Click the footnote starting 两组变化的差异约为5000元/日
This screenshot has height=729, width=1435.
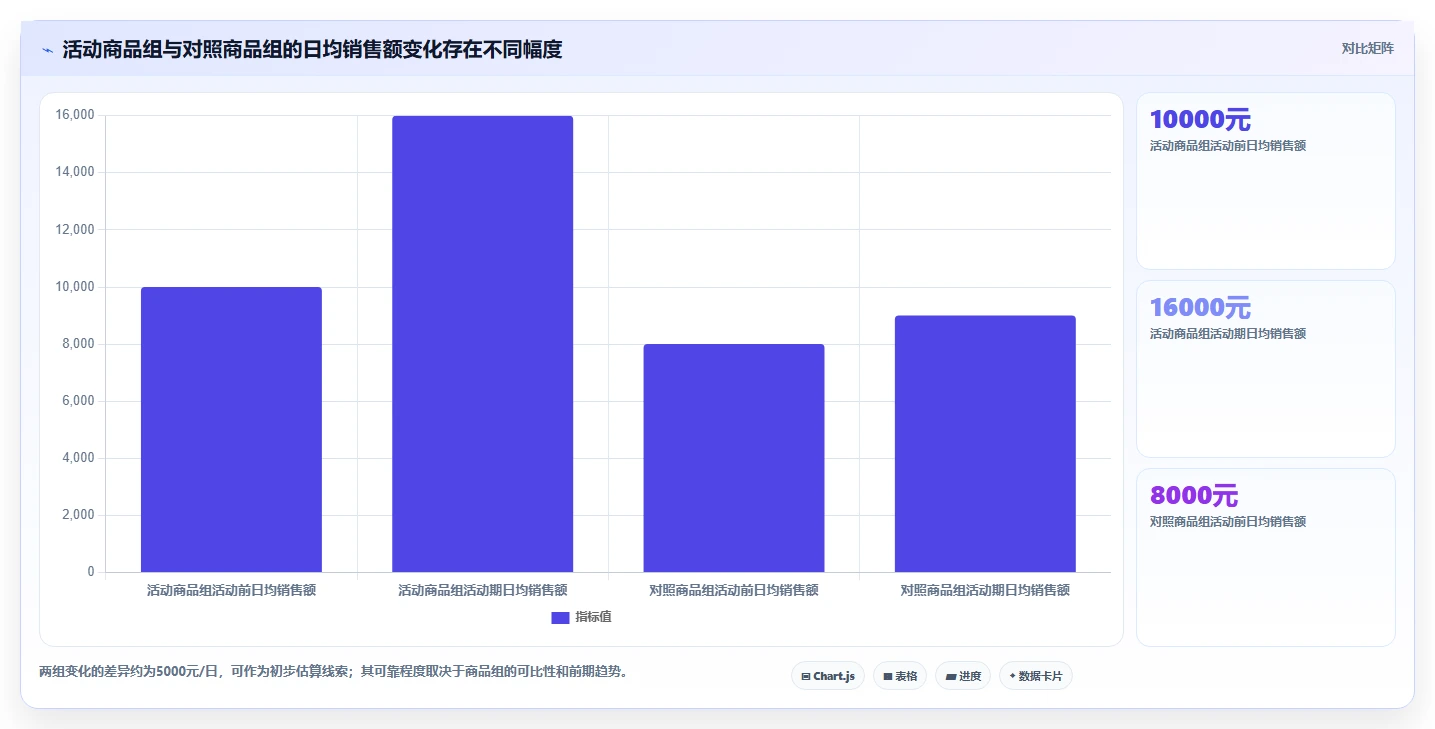pyautogui.click(x=336, y=671)
